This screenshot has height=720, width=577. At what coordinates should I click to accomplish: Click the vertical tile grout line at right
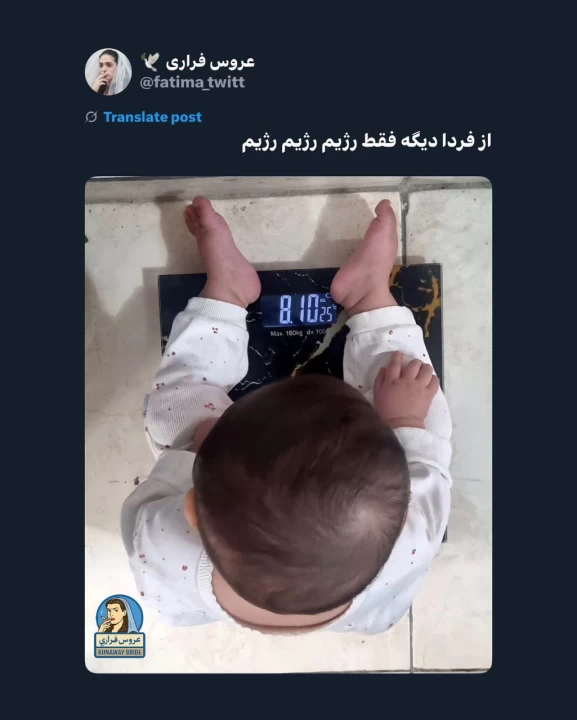[406, 220]
